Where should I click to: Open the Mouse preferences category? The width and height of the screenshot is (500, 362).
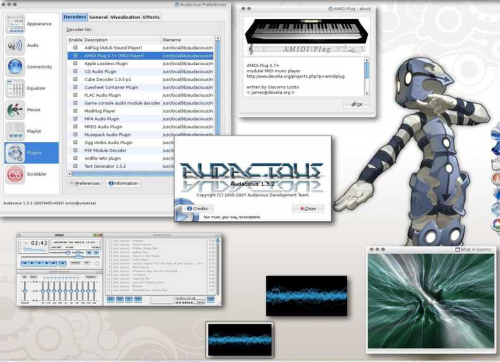click(x=31, y=110)
